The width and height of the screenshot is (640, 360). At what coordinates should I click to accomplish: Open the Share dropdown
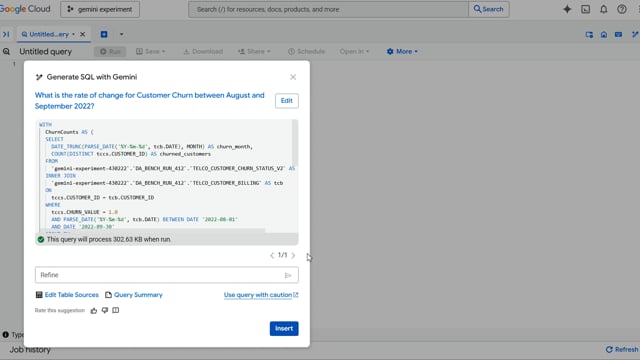pos(254,51)
